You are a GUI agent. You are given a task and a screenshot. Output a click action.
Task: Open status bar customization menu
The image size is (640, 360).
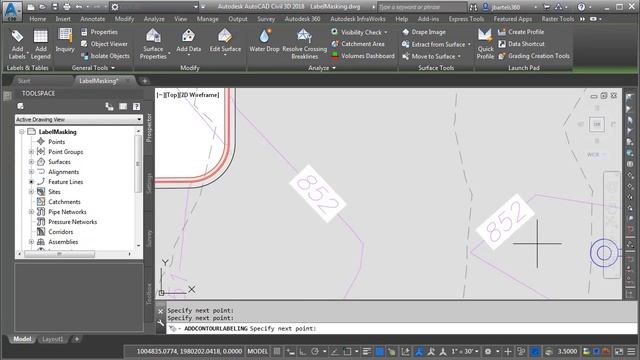(631, 351)
